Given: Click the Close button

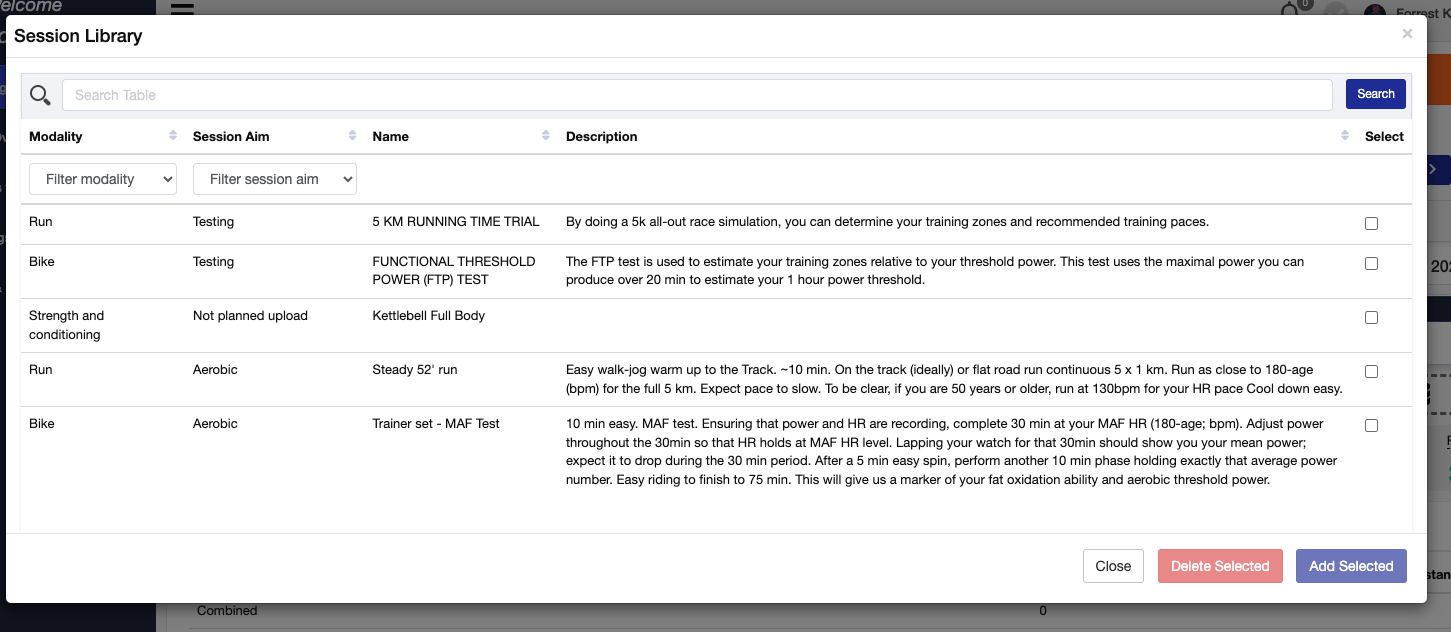Looking at the screenshot, I should pyautogui.click(x=1113, y=566).
